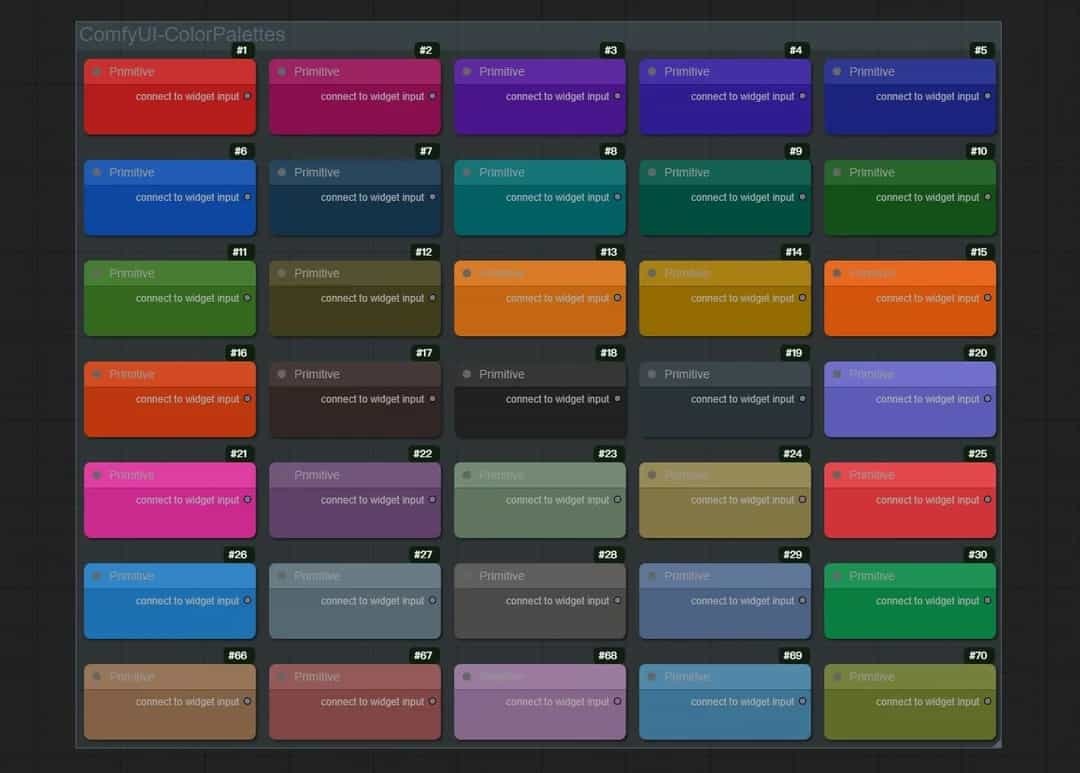1080x773 pixels.
Task: Click the output slot of node #66
Action: coord(247,702)
